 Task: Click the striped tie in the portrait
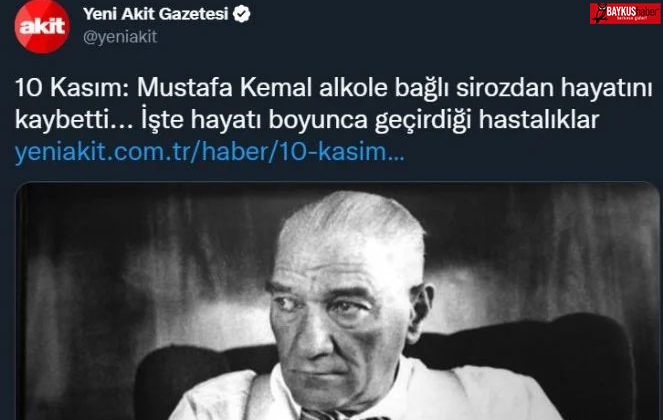coord(326,414)
